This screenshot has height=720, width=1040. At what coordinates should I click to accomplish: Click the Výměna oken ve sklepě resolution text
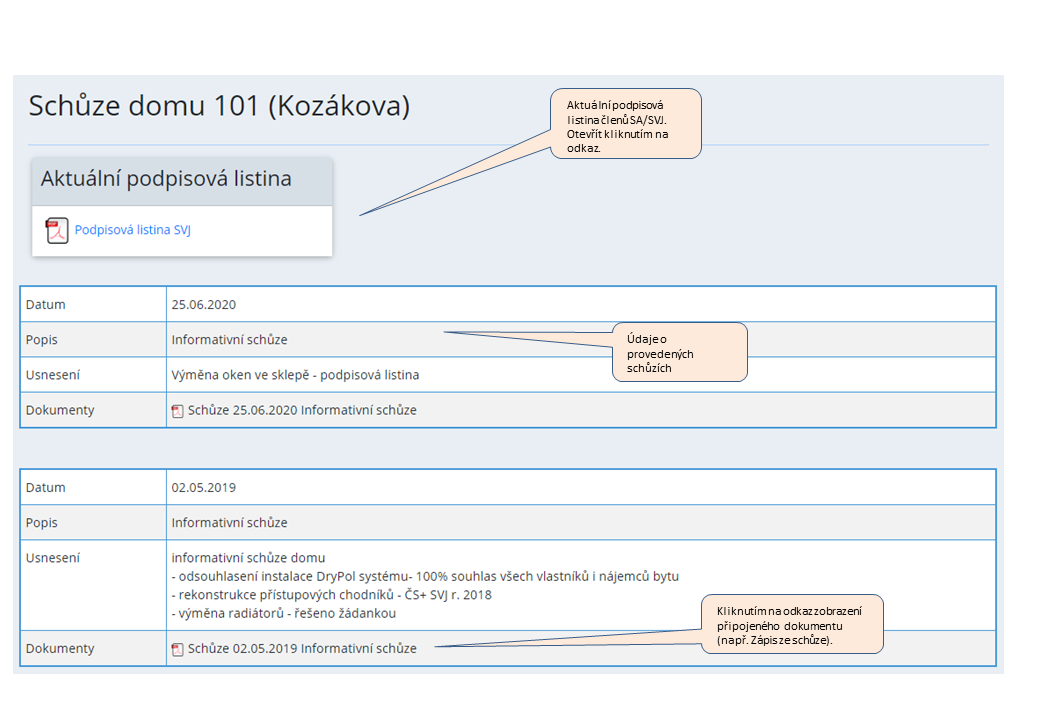295,375
